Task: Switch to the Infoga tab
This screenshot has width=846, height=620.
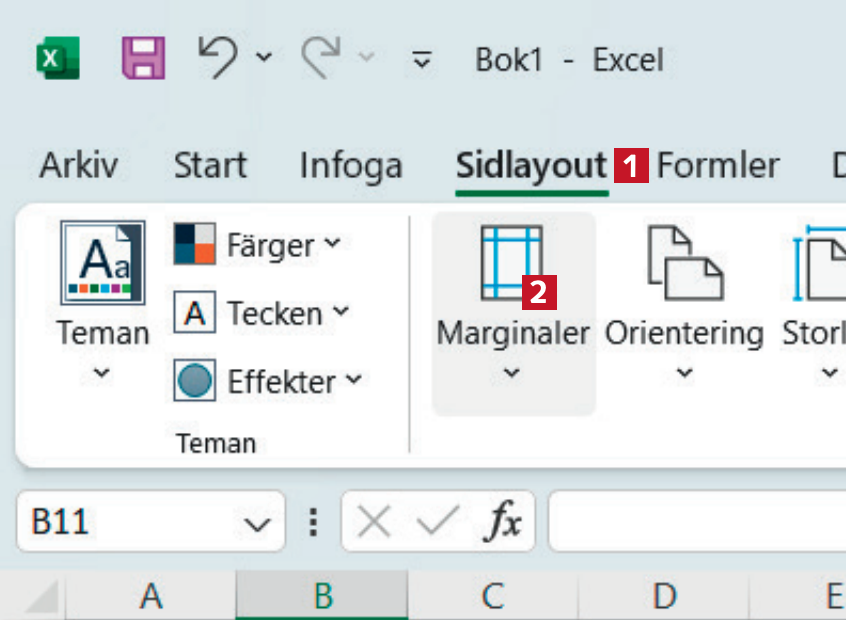Action: click(350, 165)
